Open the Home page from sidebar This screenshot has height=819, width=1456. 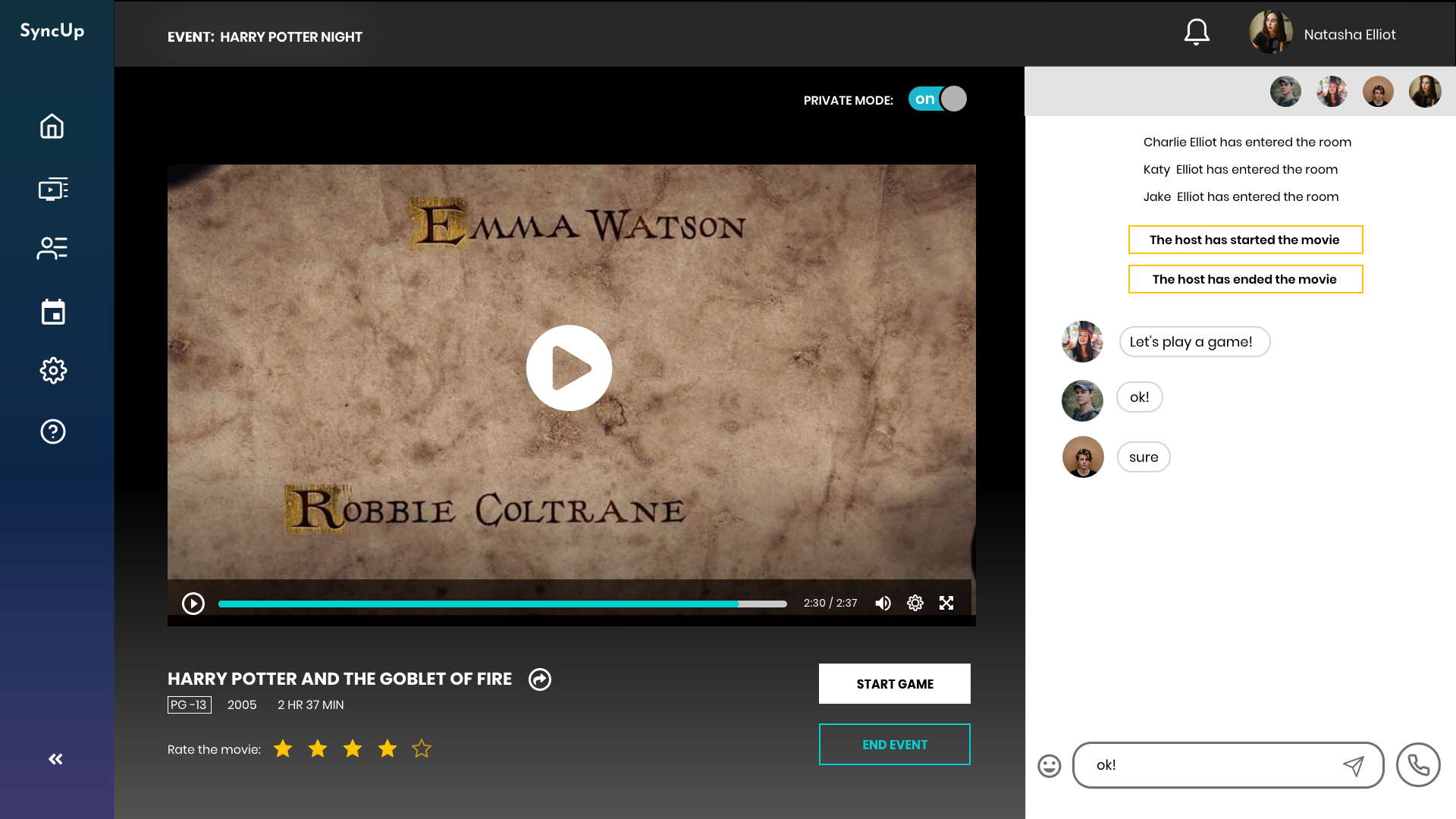[52, 126]
